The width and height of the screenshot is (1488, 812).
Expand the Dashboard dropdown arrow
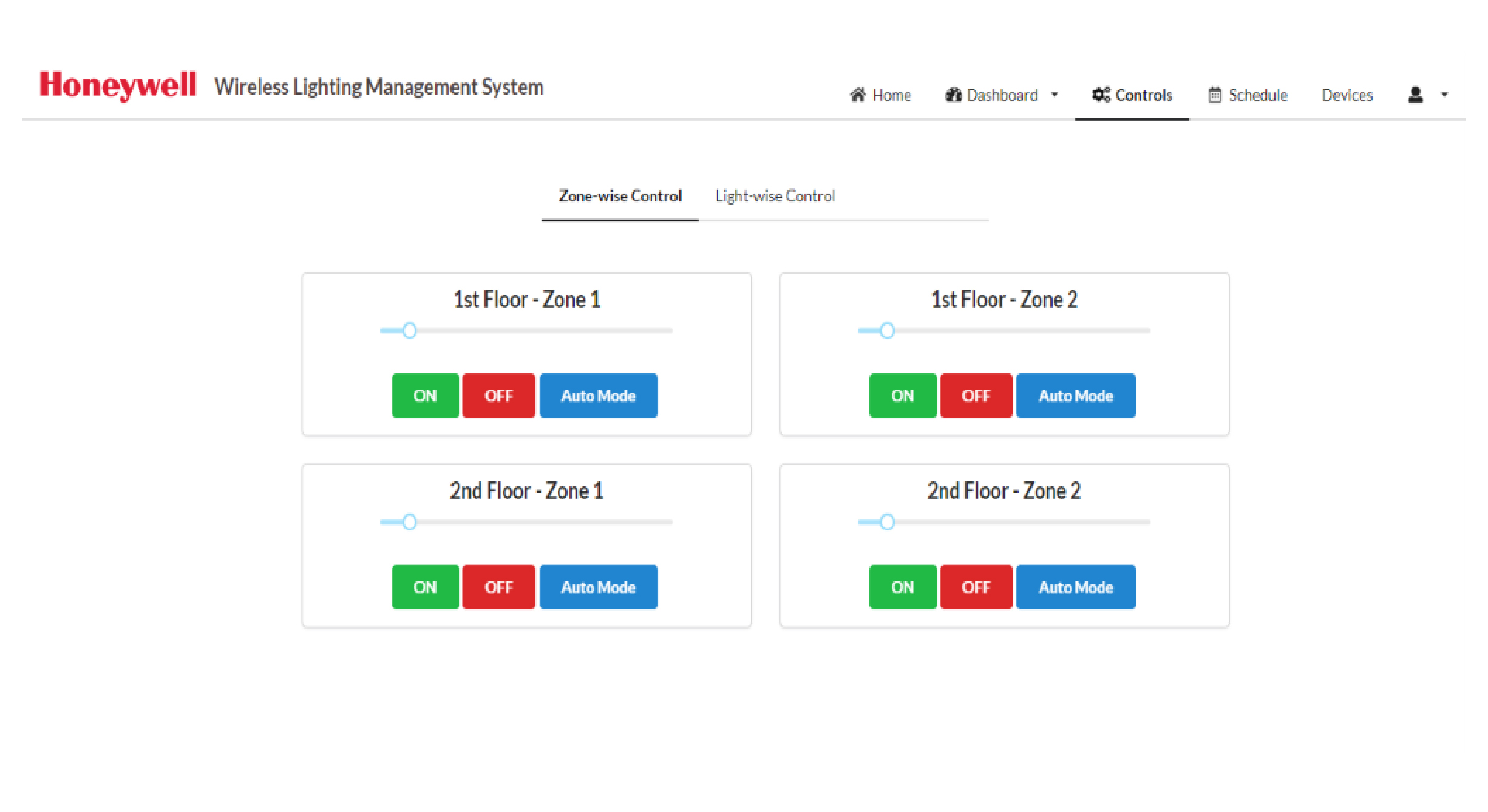(1055, 95)
